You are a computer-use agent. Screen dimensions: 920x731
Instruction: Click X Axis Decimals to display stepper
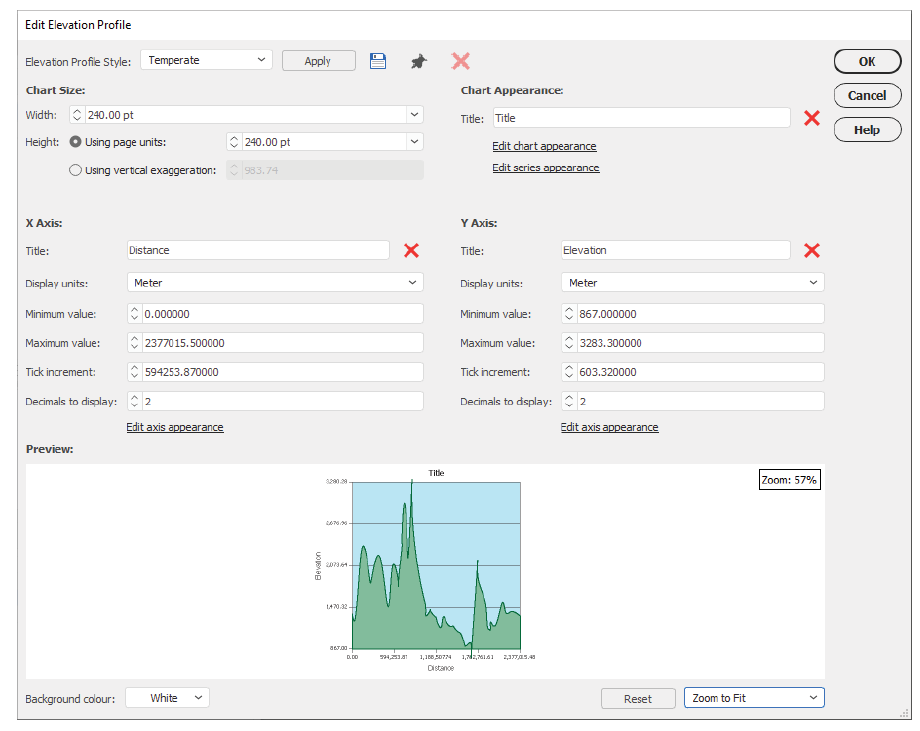click(134, 401)
